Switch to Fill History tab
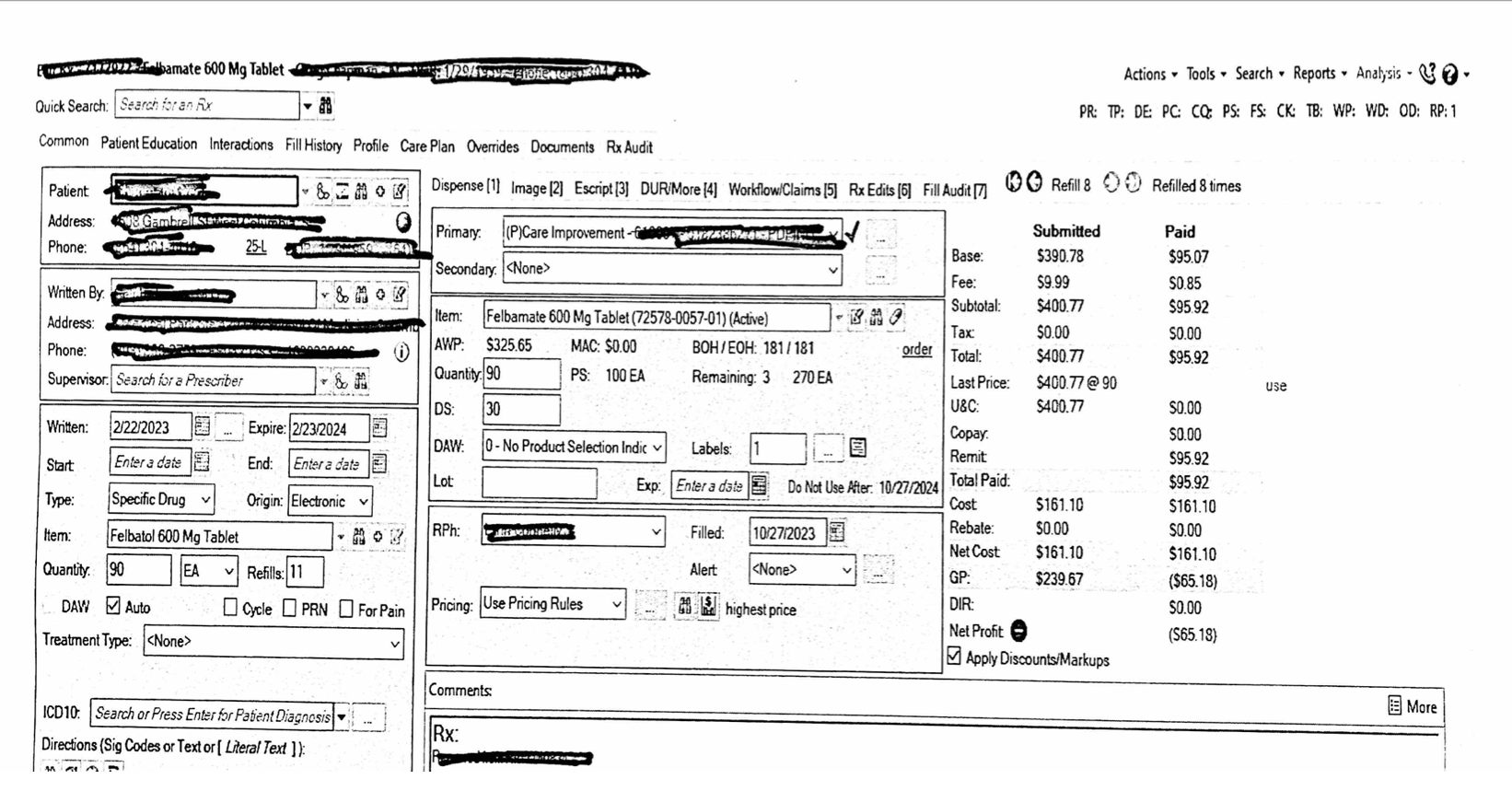 click(x=313, y=145)
